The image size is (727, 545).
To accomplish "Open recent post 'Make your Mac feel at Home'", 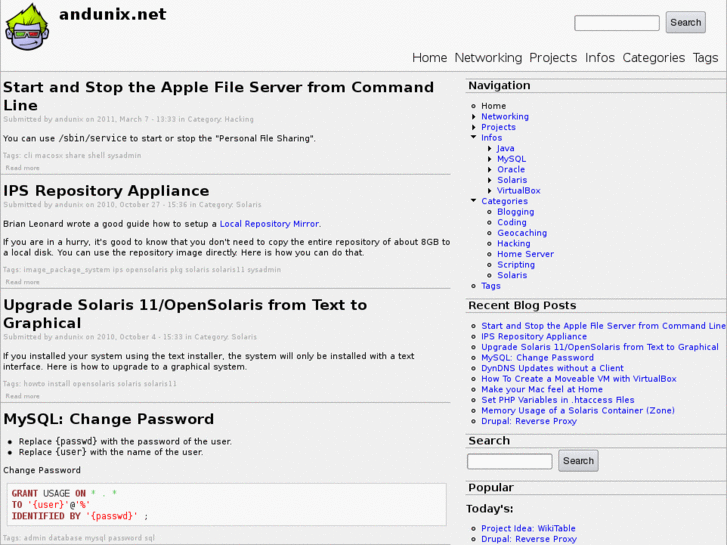I will pos(542,390).
